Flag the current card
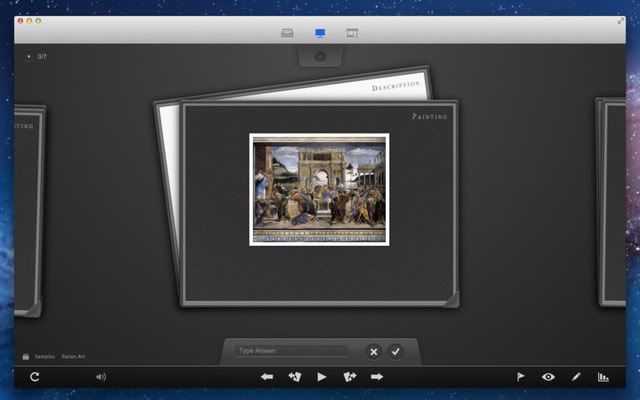 tap(521, 376)
